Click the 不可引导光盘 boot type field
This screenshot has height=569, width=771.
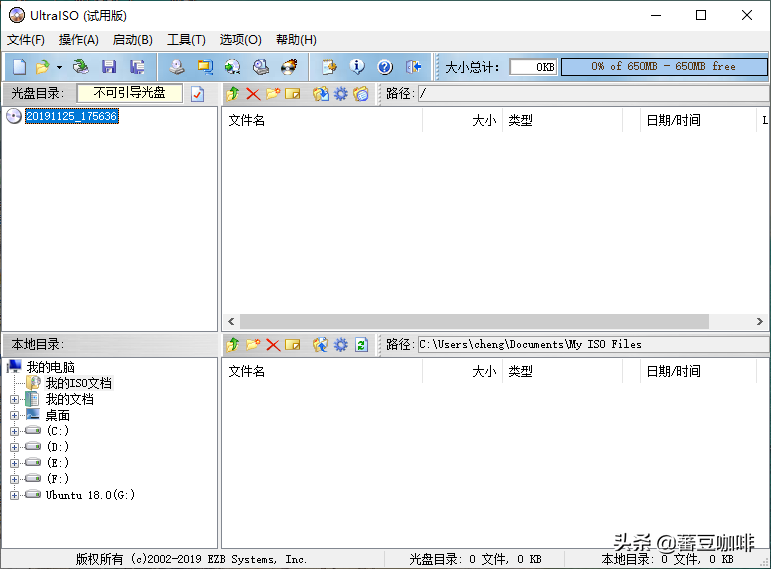click(x=130, y=93)
